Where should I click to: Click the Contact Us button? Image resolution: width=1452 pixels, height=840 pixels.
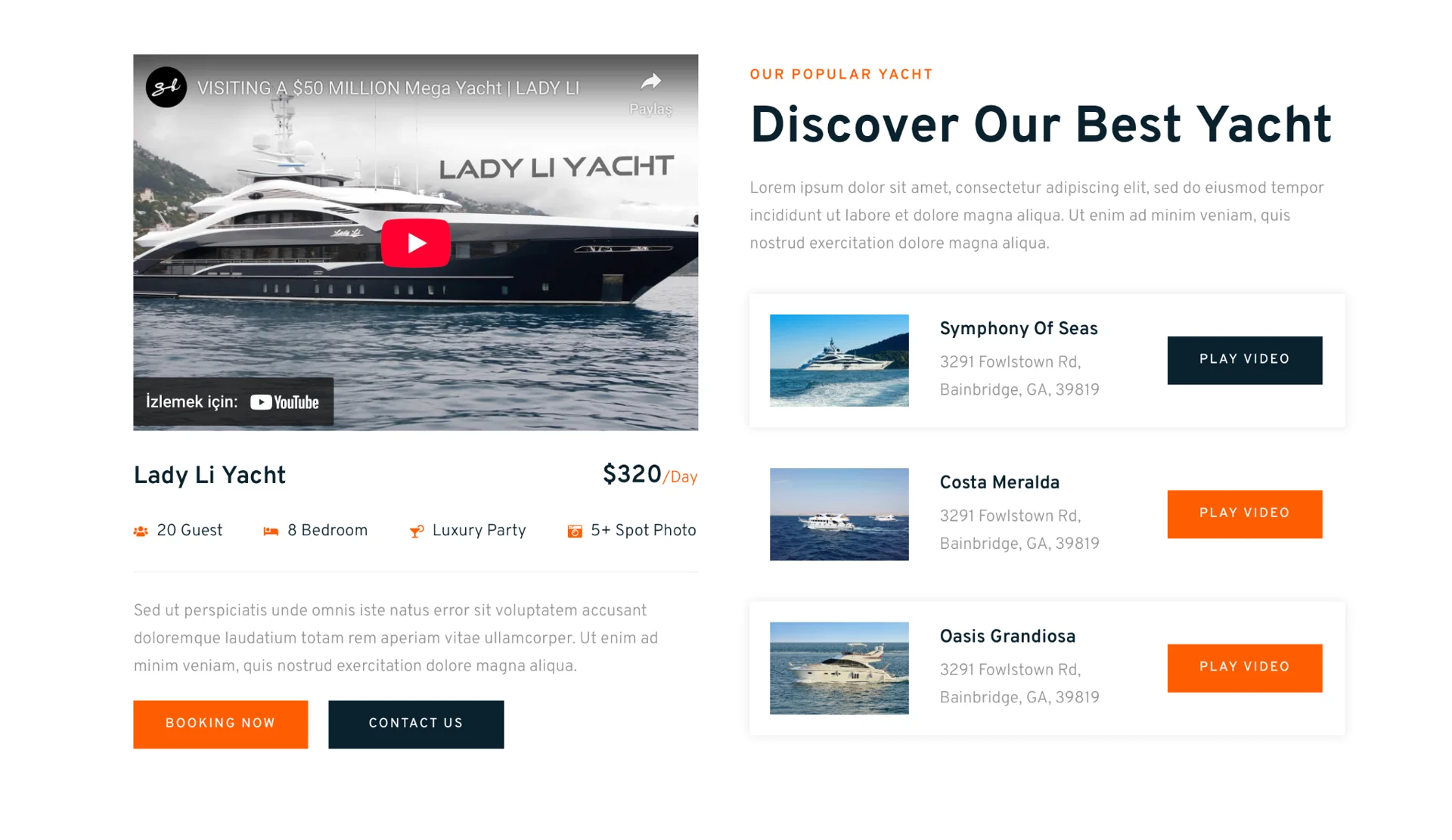coord(416,724)
